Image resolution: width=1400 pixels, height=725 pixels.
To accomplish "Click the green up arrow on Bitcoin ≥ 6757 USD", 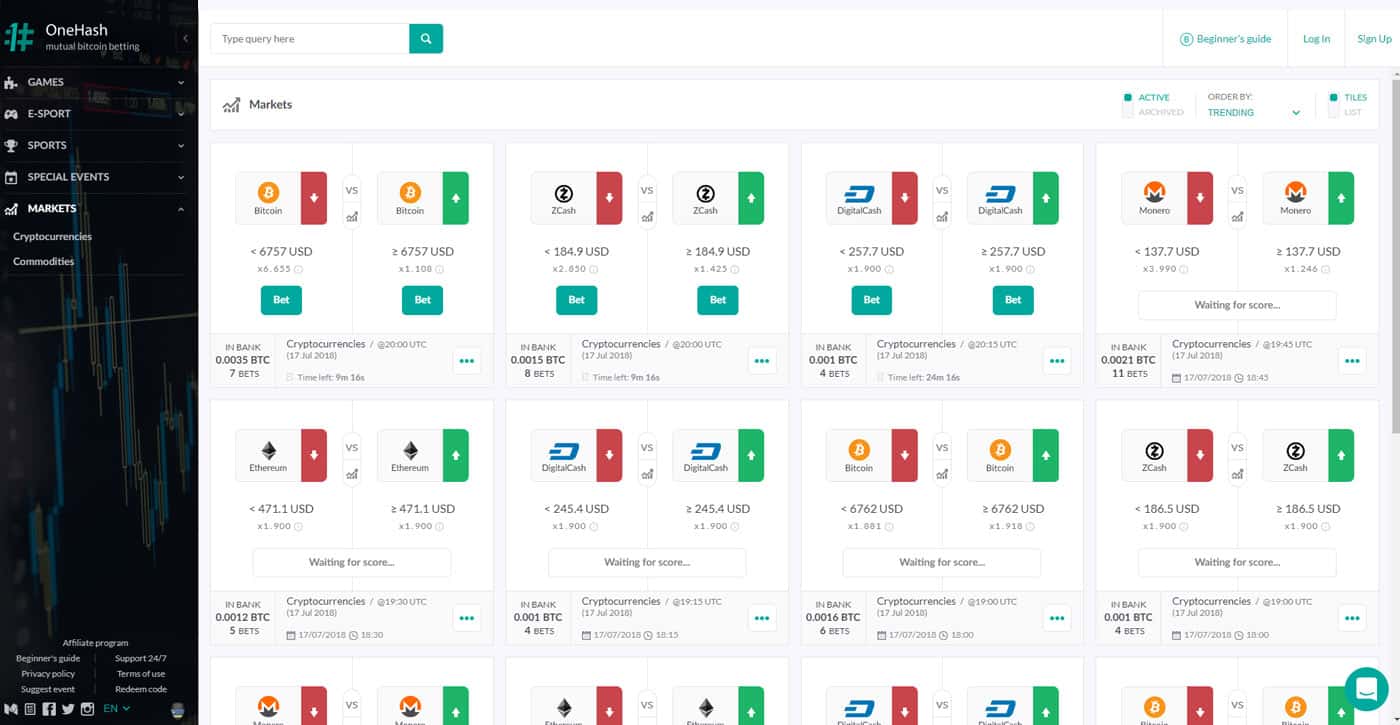I will coord(456,198).
